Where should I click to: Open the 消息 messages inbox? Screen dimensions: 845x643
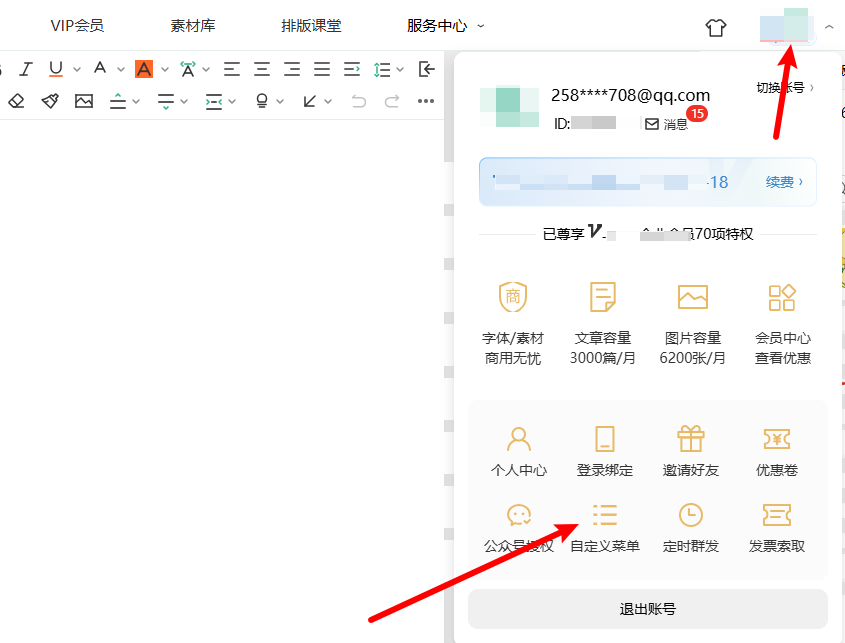667,124
